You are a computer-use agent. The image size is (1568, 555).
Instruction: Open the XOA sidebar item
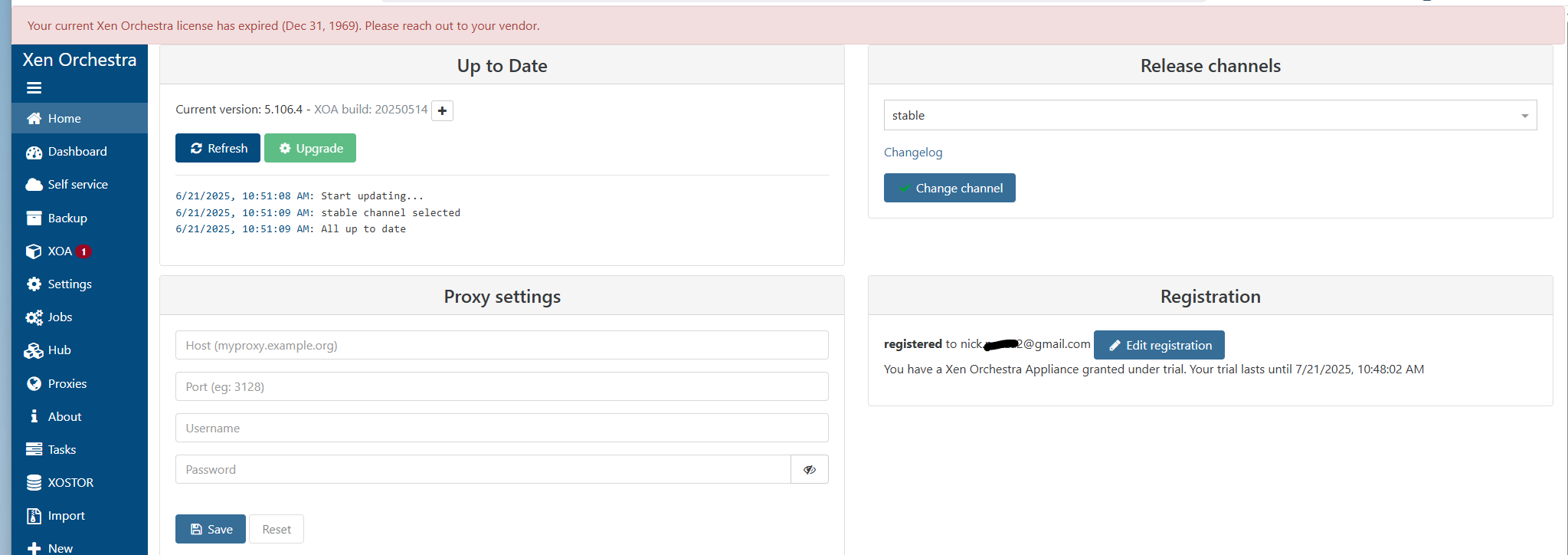pos(80,251)
